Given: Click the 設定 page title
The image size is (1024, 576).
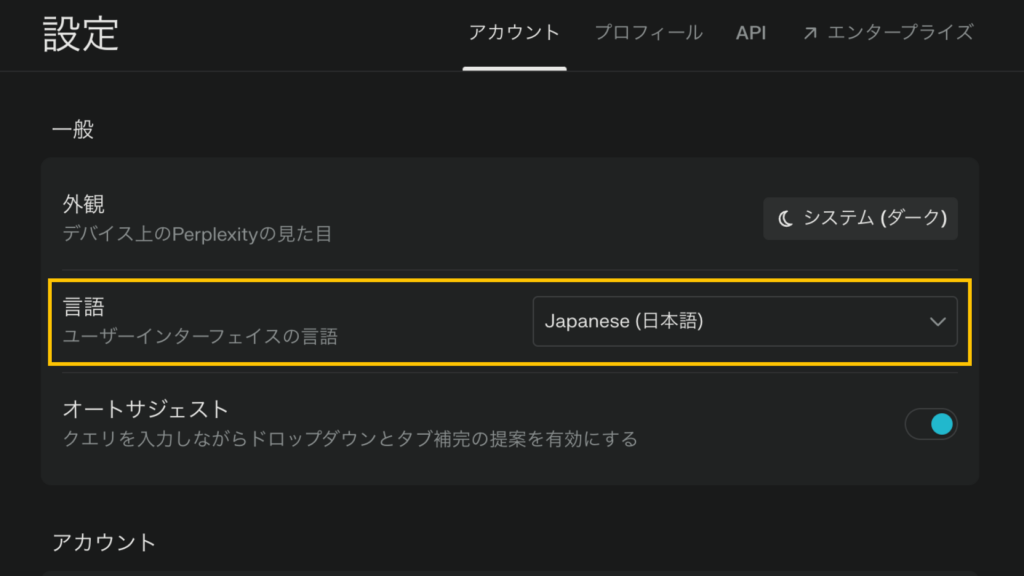Looking at the screenshot, I should coord(78,31).
